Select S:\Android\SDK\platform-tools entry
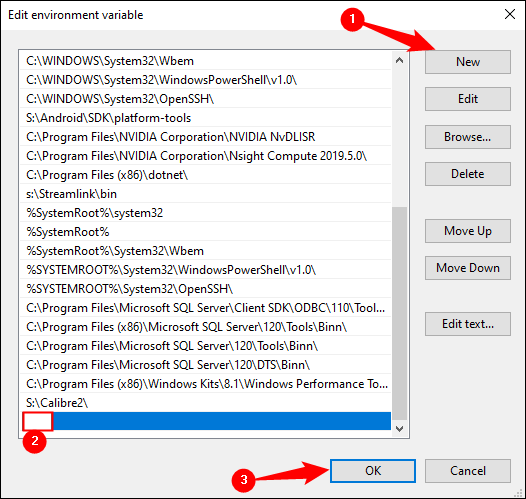Screen dimensions: 526x499 click(205, 118)
